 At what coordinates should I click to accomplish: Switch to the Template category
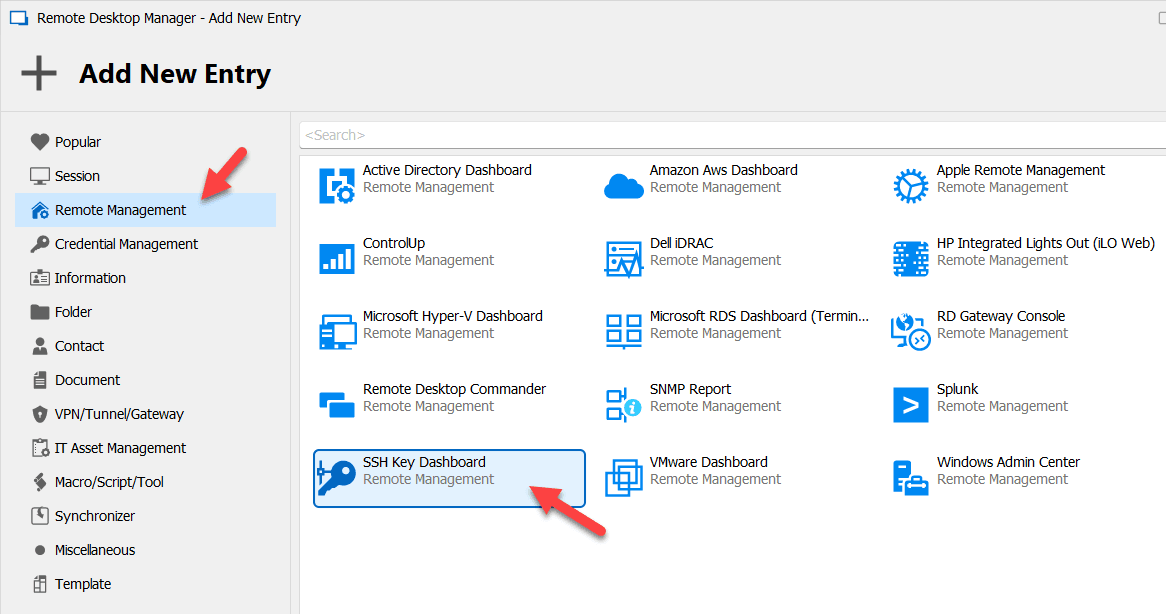click(83, 584)
